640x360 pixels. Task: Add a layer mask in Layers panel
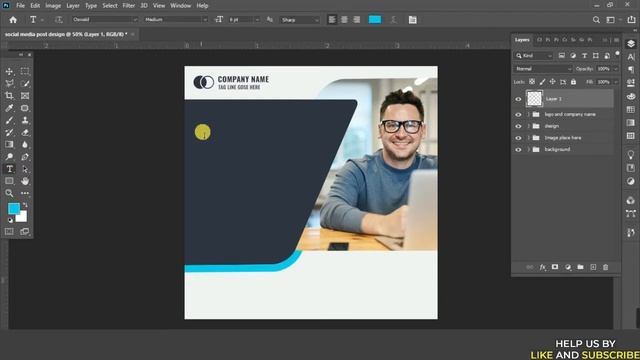coord(555,267)
